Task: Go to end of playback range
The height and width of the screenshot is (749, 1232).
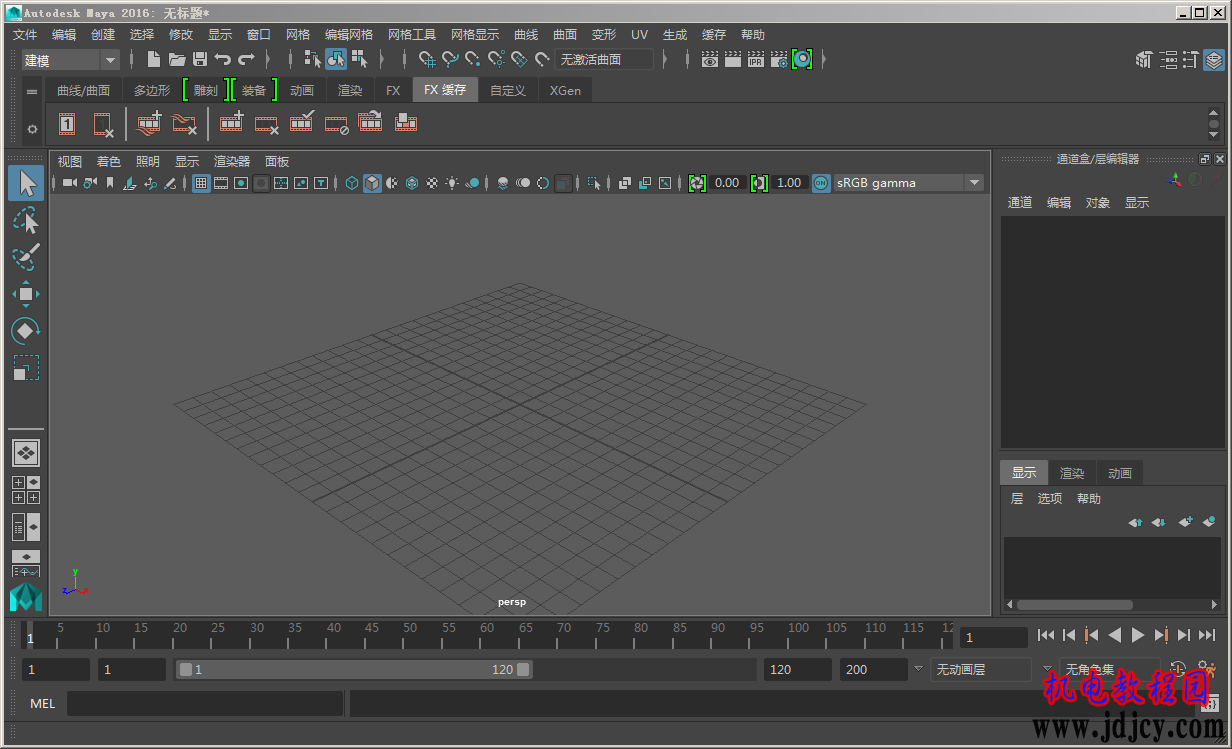Action: pos(1207,635)
